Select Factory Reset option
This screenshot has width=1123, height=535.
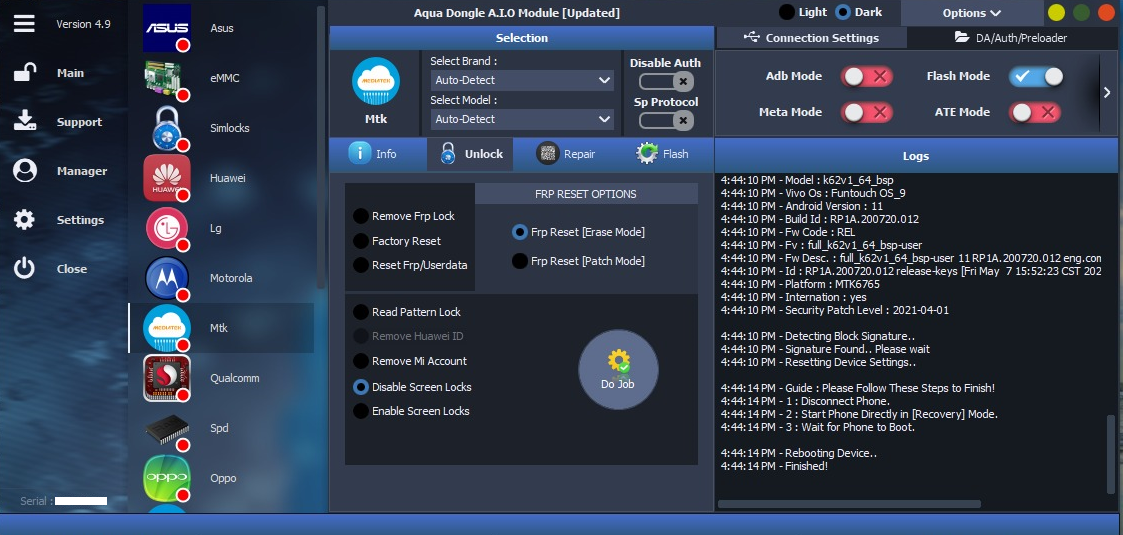(361, 241)
